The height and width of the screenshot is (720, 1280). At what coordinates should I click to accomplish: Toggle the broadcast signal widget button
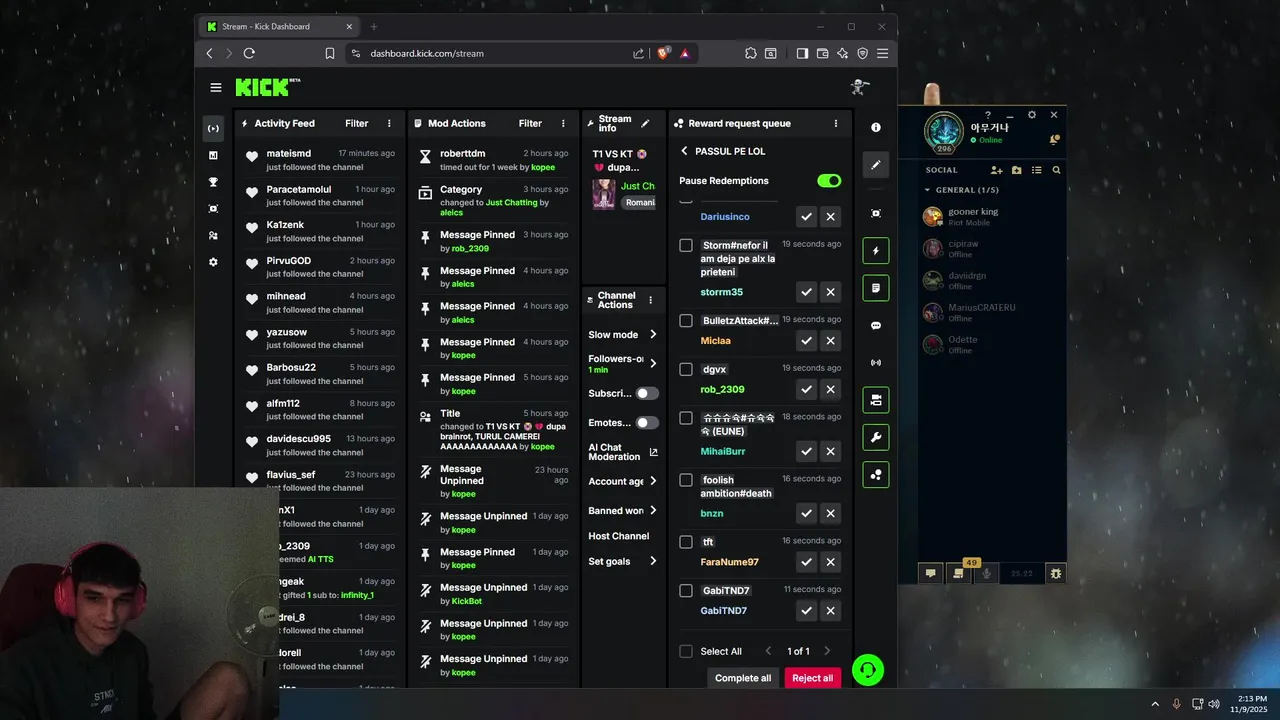tap(876, 363)
